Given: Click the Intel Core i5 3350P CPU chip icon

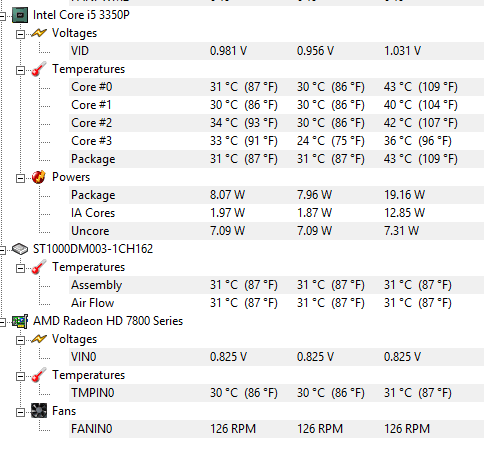Looking at the screenshot, I should 20,15.
